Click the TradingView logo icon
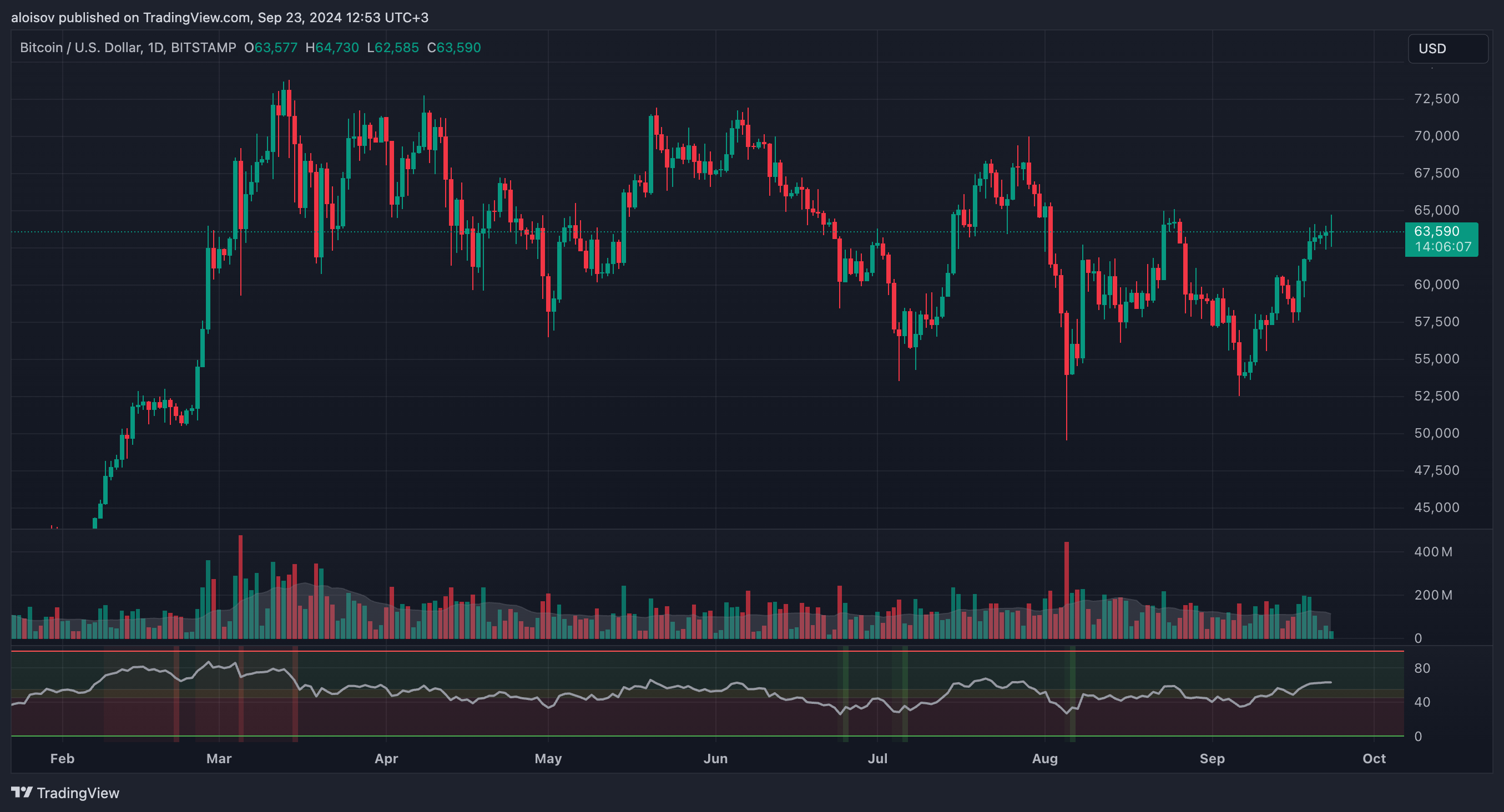Viewport: 1504px width, 812px height. pos(22,792)
